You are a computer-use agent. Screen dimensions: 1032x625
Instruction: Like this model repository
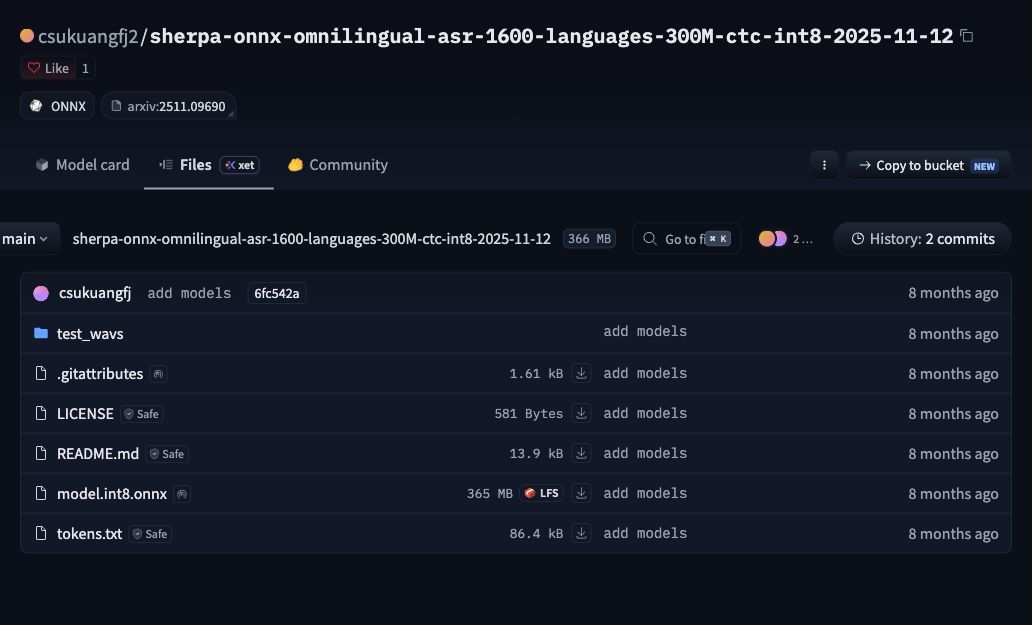tap(48, 68)
